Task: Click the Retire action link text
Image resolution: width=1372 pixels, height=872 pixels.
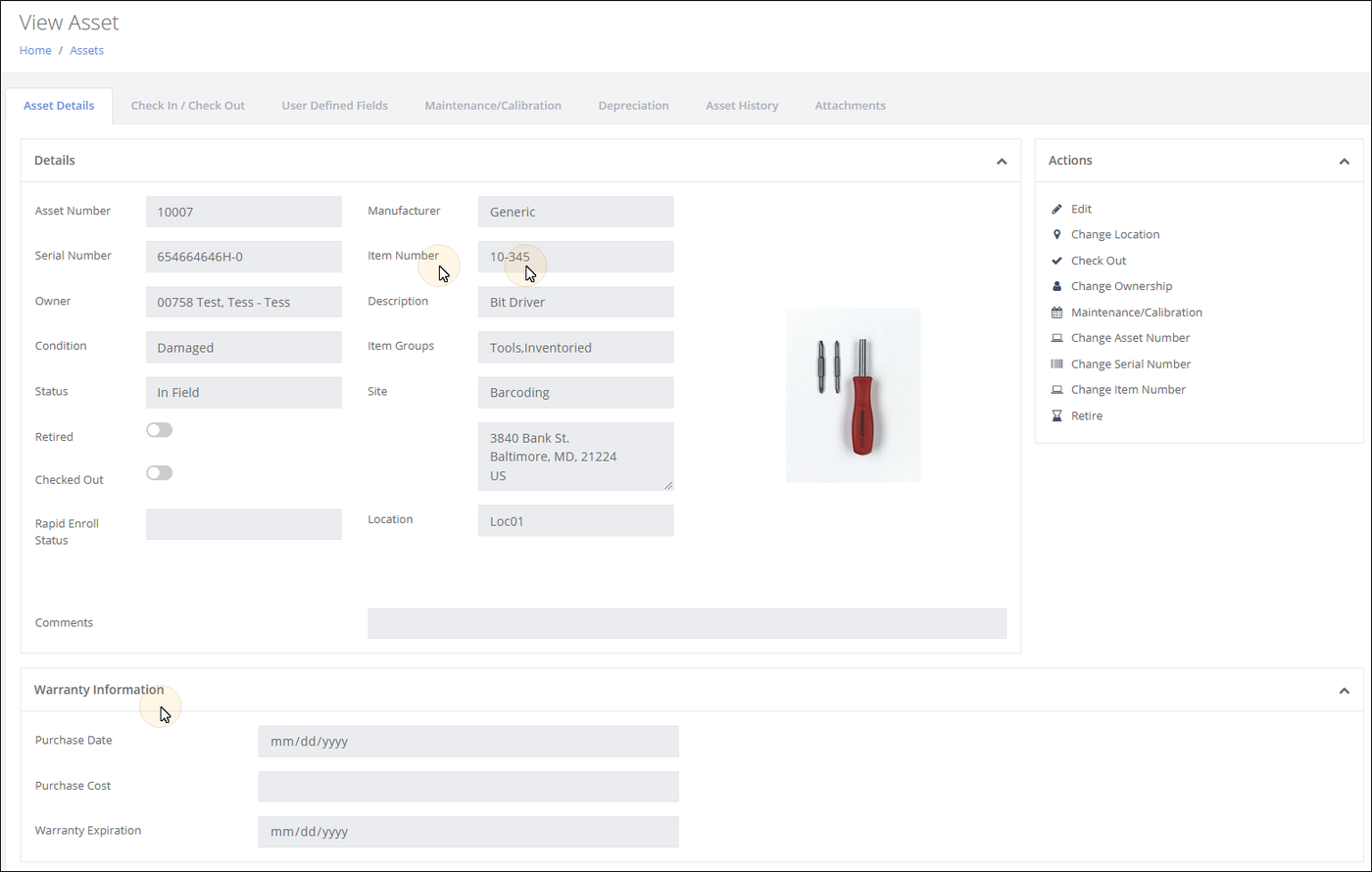Action: click(x=1087, y=415)
